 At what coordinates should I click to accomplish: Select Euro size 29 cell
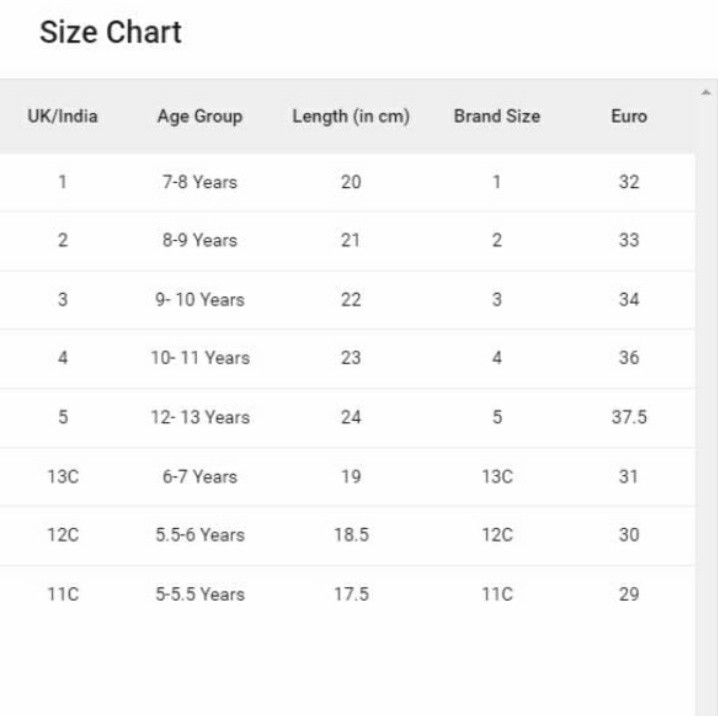629,594
